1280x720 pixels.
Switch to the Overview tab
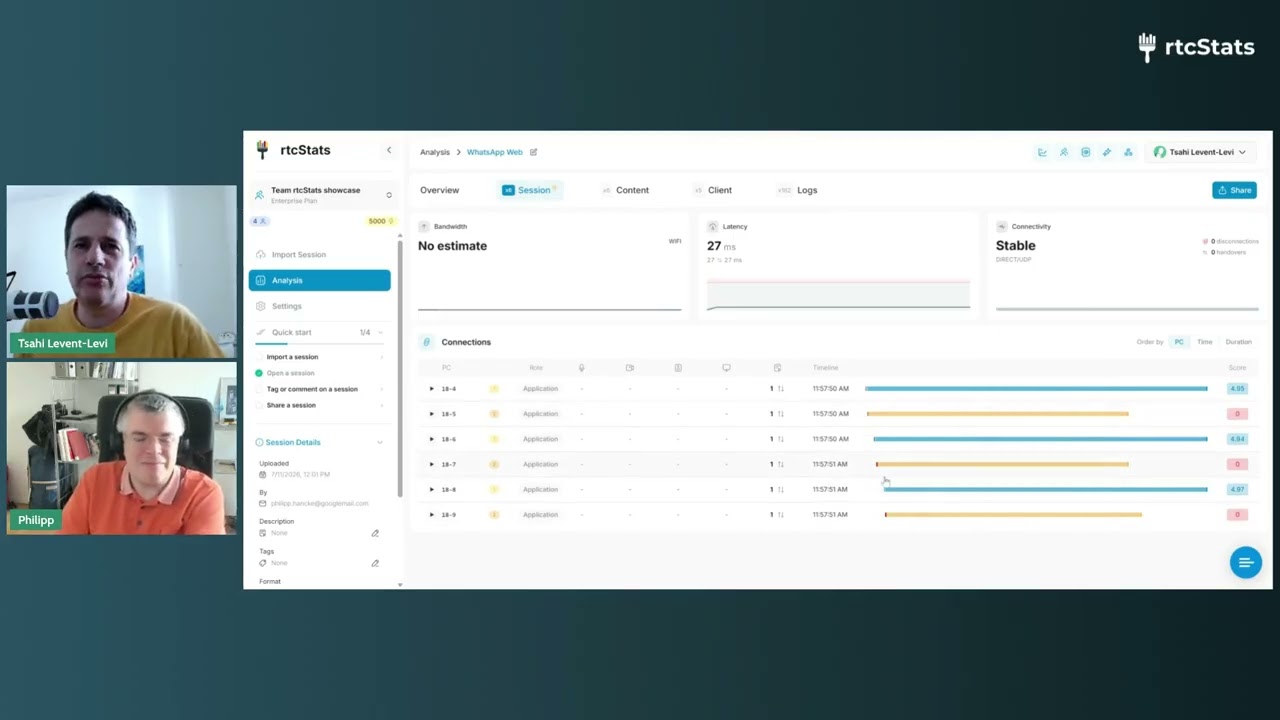[x=439, y=190]
